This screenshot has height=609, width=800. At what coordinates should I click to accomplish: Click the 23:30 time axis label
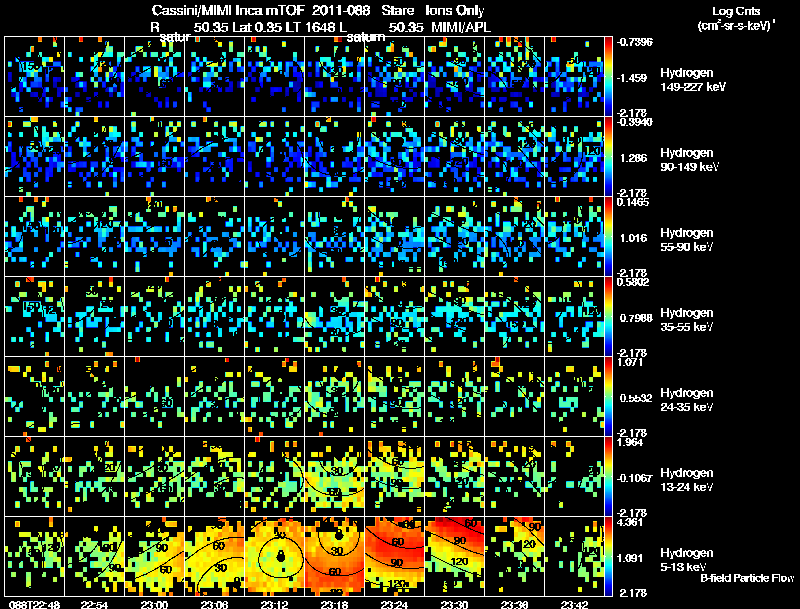(454, 604)
